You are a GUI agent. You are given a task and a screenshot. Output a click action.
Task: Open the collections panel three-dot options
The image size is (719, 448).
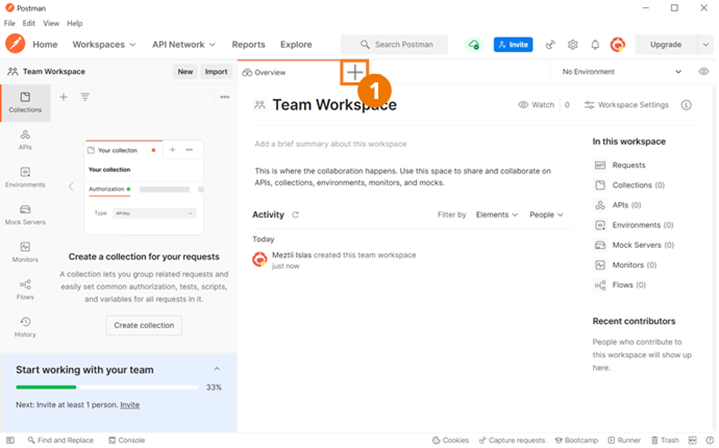coord(225,97)
